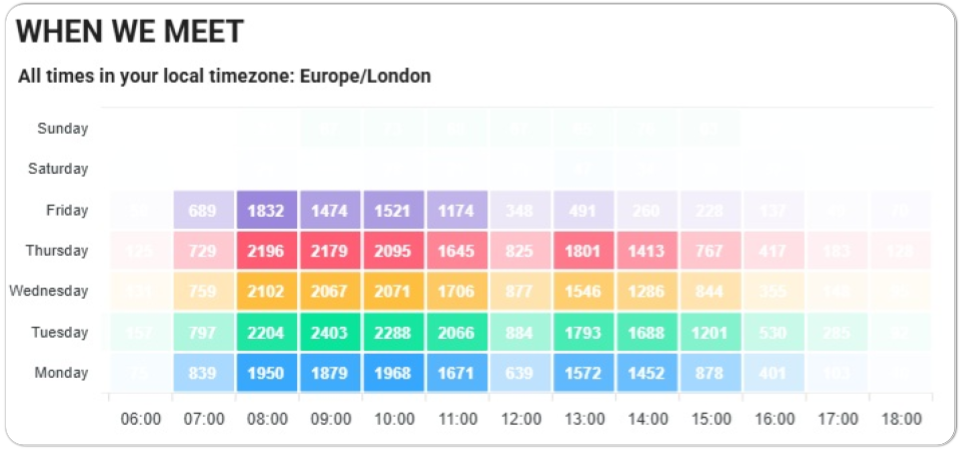The width and height of the screenshot is (960, 450).
Task: Select the Monday 14:00 cell with 1452
Action: tap(648, 372)
